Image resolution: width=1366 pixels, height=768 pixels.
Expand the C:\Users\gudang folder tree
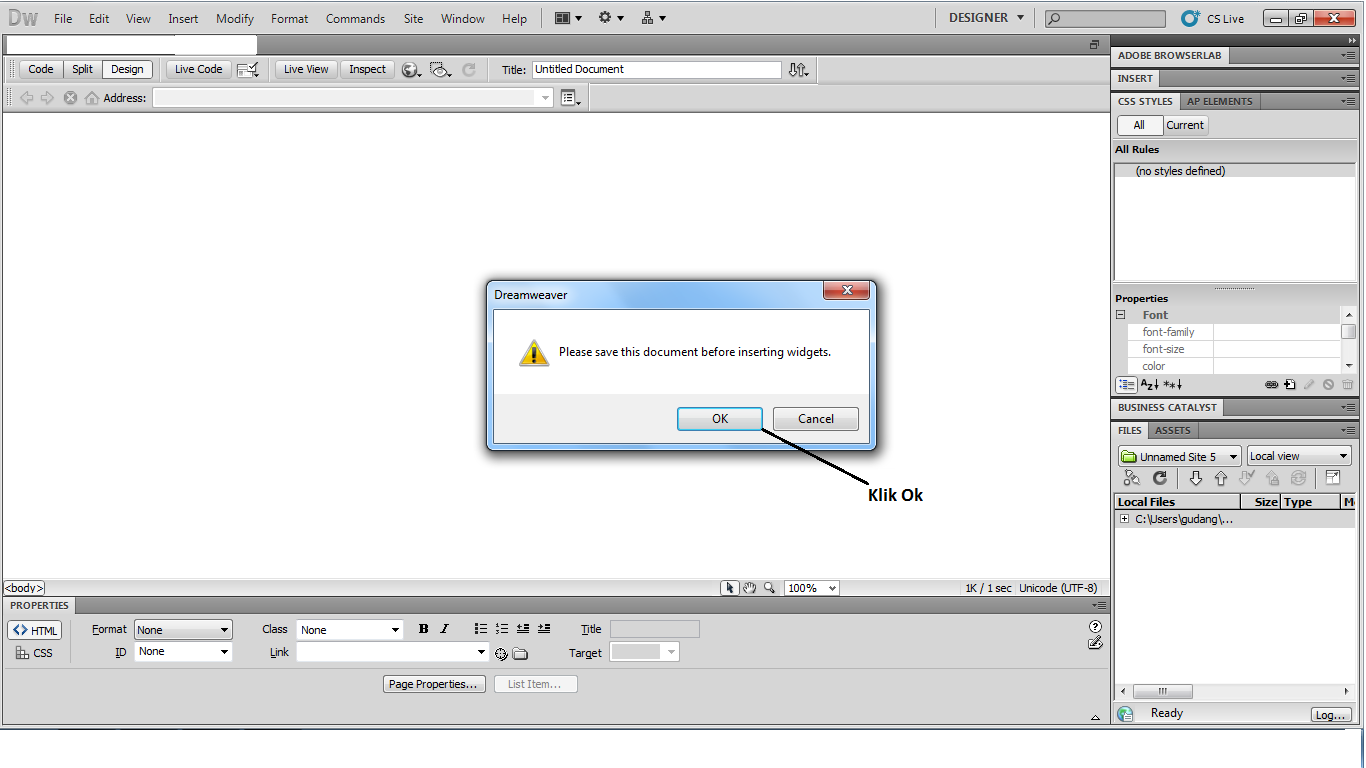click(1124, 519)
